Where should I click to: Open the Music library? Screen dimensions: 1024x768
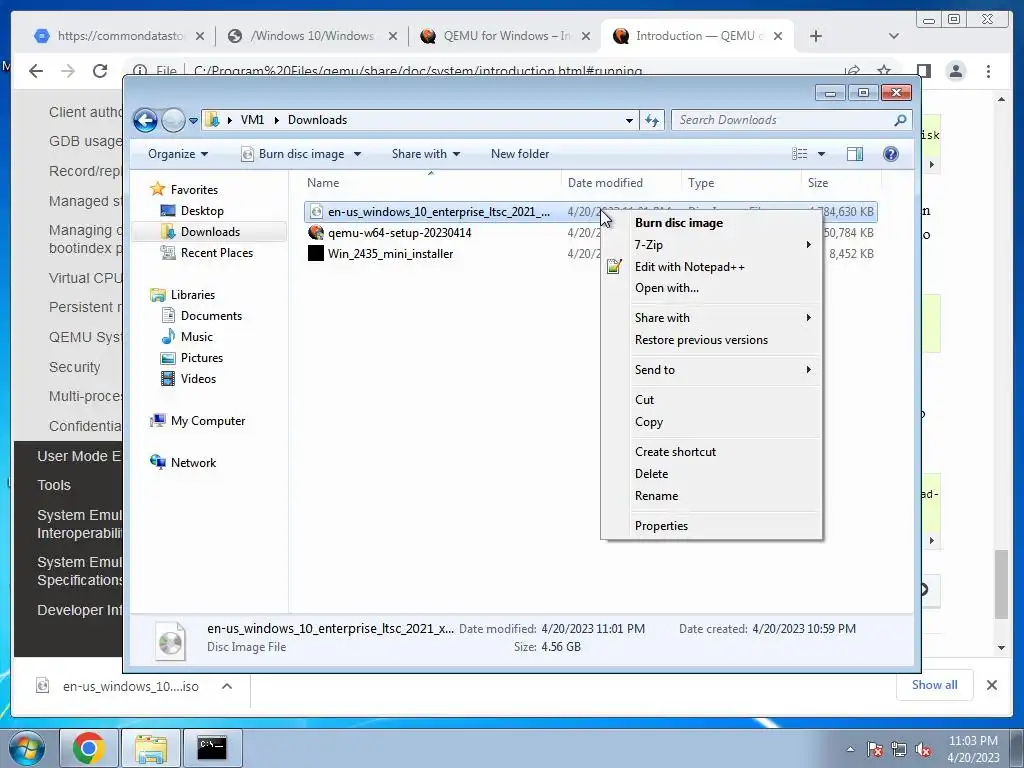coord(187,337)
